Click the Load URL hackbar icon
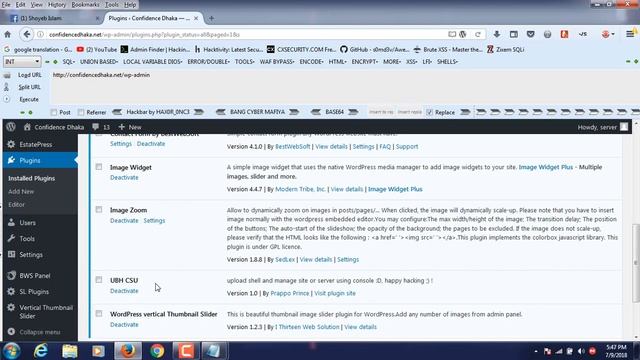 pyautogui.click(x=7, y=75)
